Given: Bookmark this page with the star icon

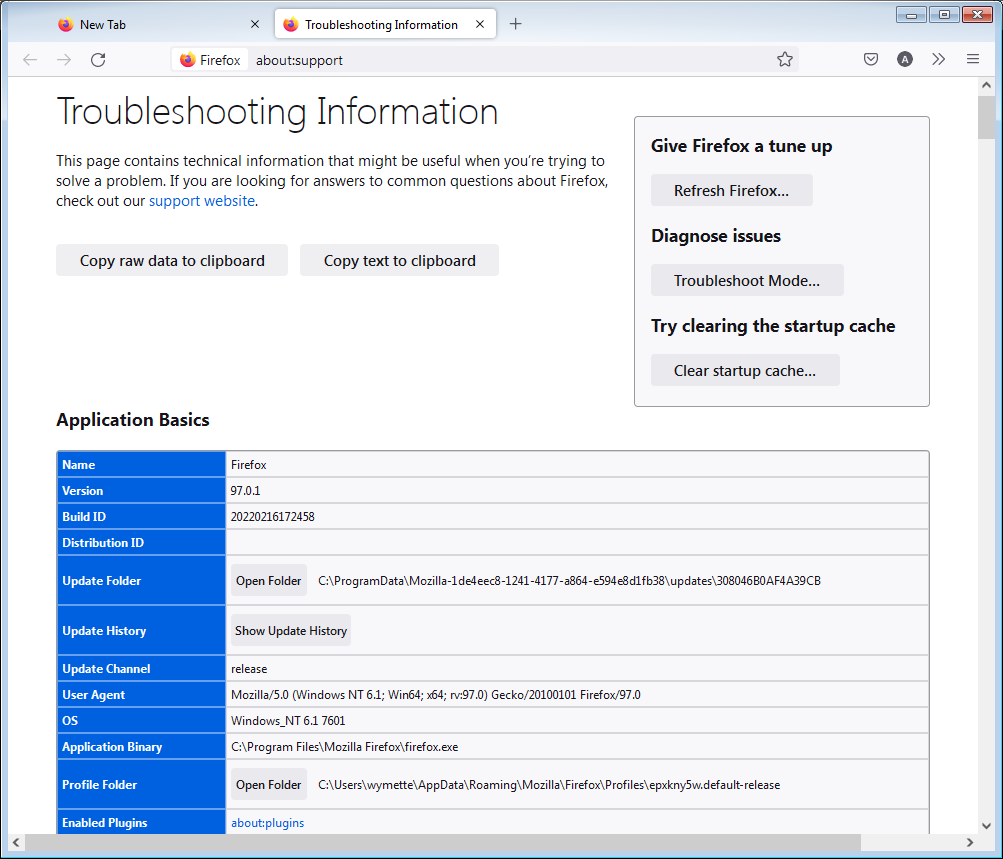Looking at the screenshot, I should pos(785,59).
